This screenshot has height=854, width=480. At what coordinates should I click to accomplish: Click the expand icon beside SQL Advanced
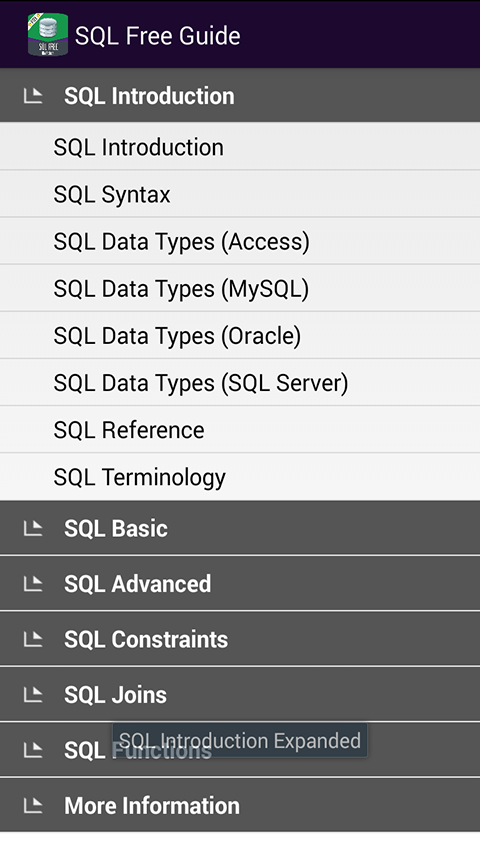coord(33,584)
